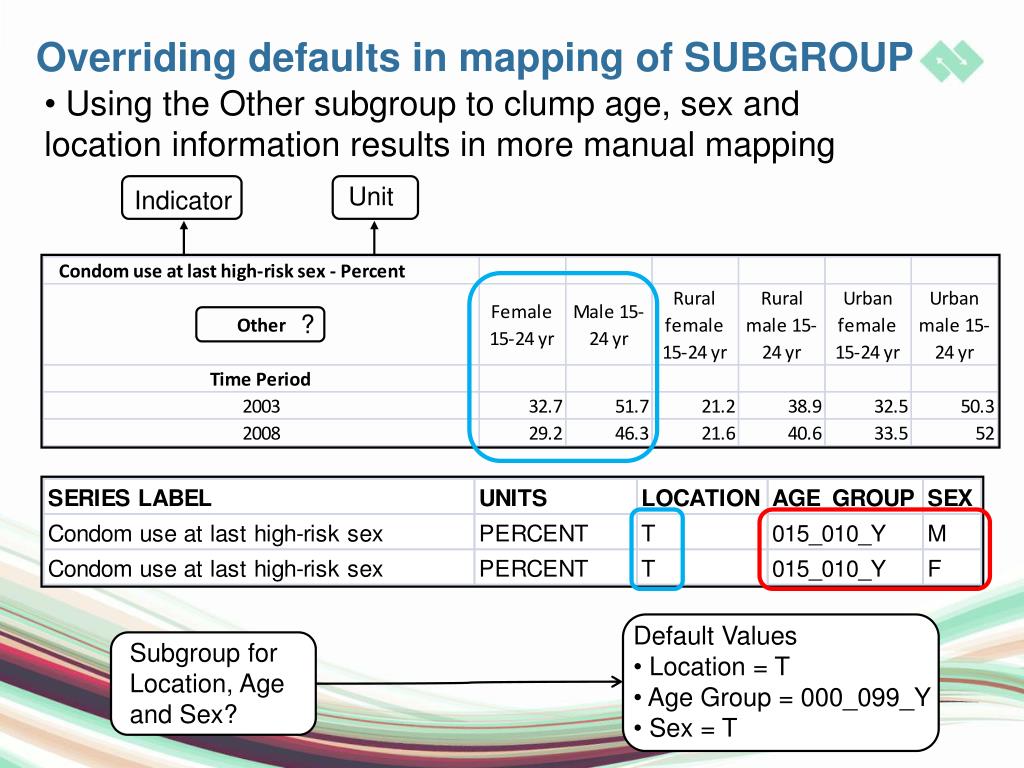Select the 'Time Period' row label
The height and width of the screenshot is (768, 1024).
click(260, 379)
